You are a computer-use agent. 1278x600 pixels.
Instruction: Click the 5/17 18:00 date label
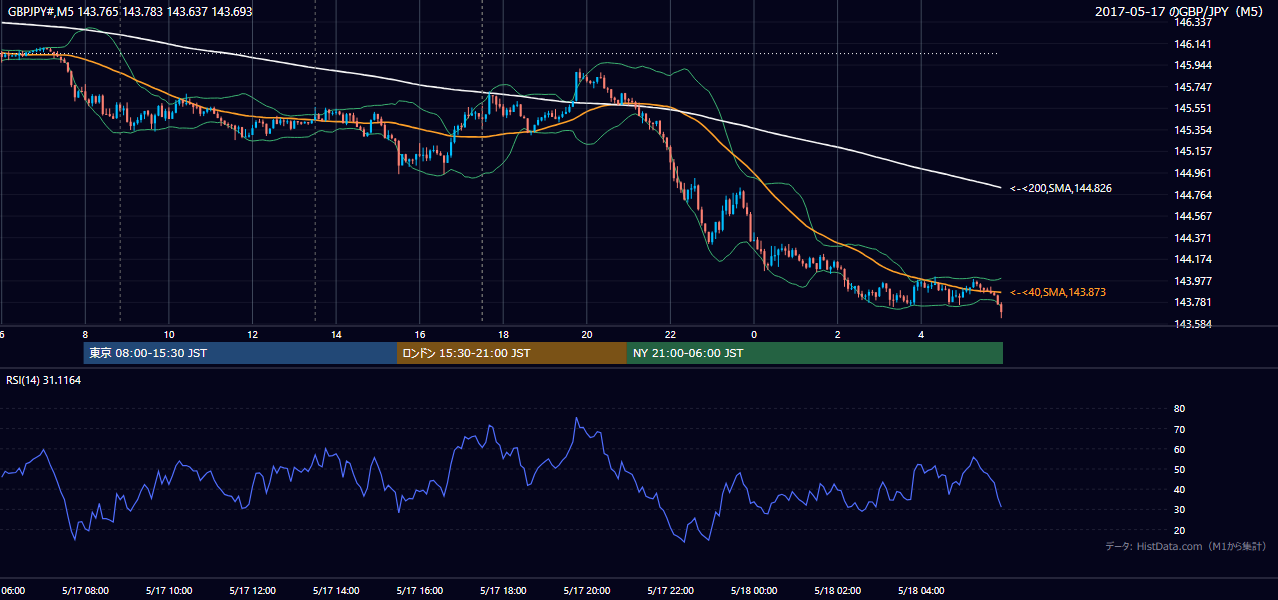[x=503, y=590]
